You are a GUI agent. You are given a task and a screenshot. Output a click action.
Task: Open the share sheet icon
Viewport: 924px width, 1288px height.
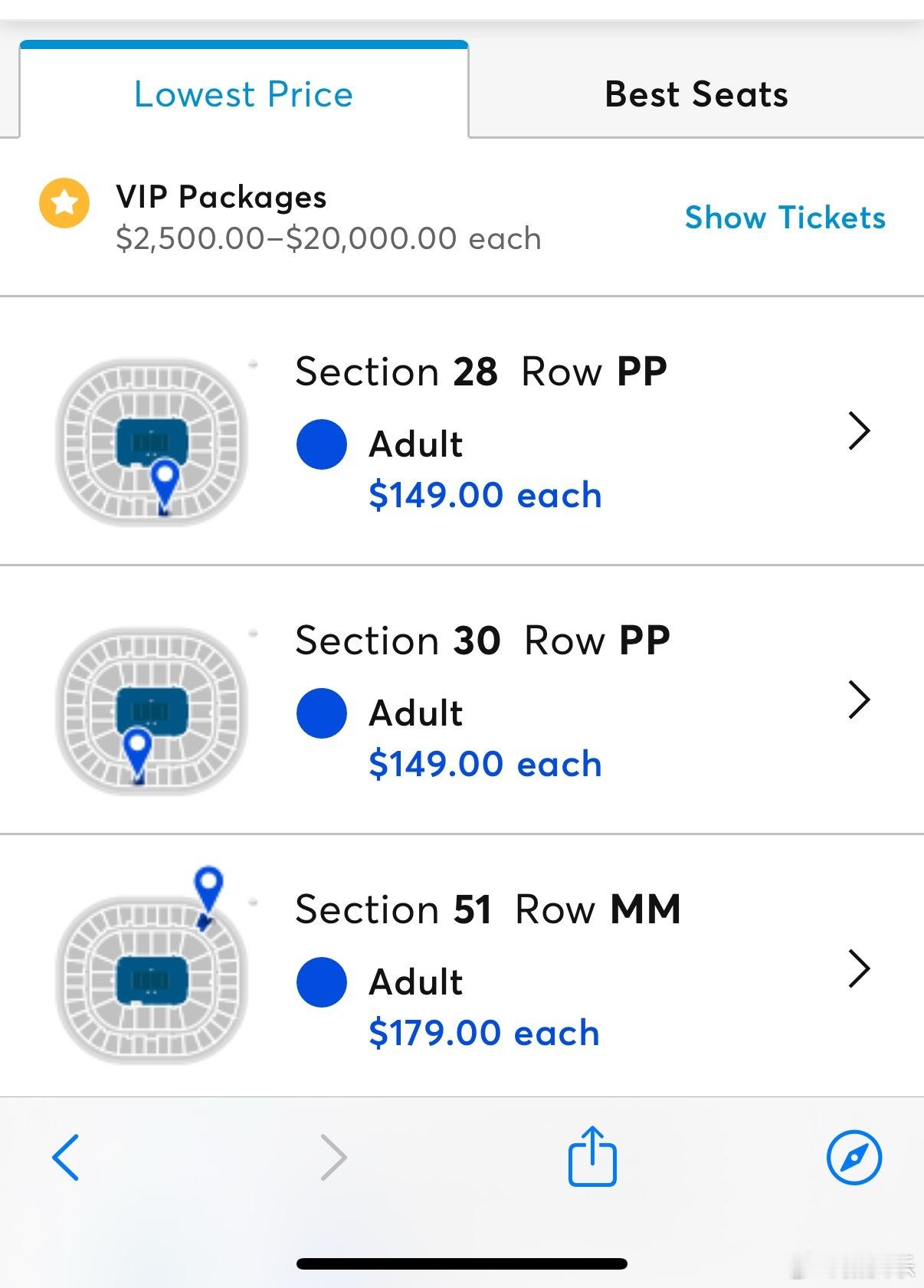(592, 1155)
